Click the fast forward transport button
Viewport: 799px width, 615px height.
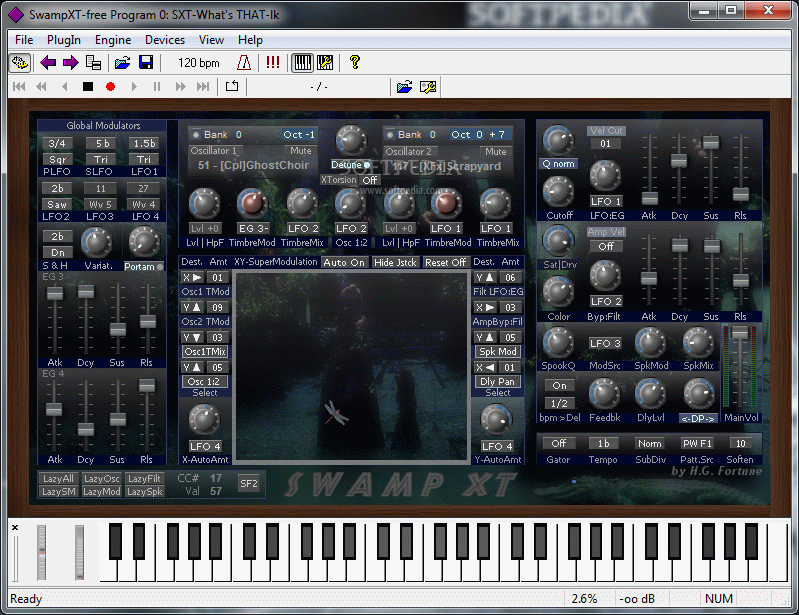[x=180, y=87]
